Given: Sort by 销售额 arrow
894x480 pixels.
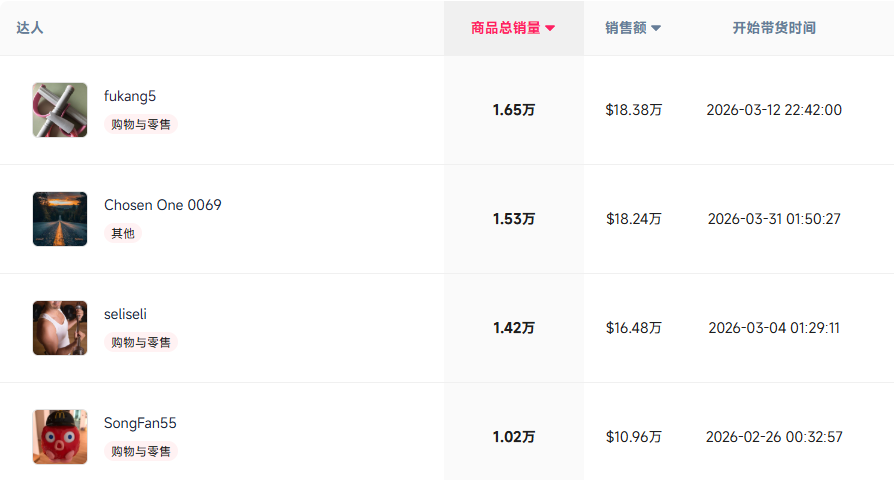Looking at the screenshot, I should (x=656, y=28).
